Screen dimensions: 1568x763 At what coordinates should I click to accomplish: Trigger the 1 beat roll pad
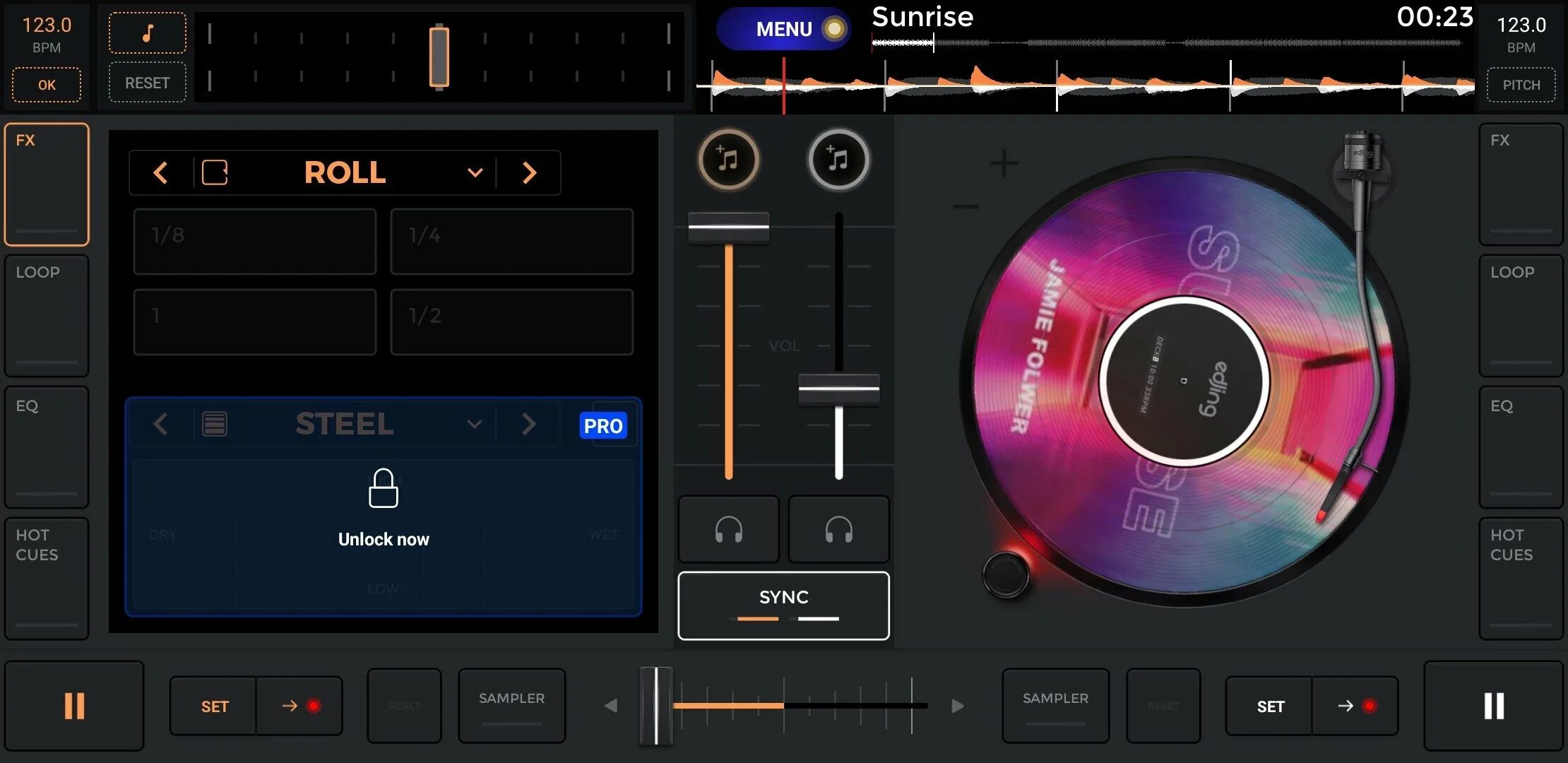pyautogui.click(x=254, y=321)
